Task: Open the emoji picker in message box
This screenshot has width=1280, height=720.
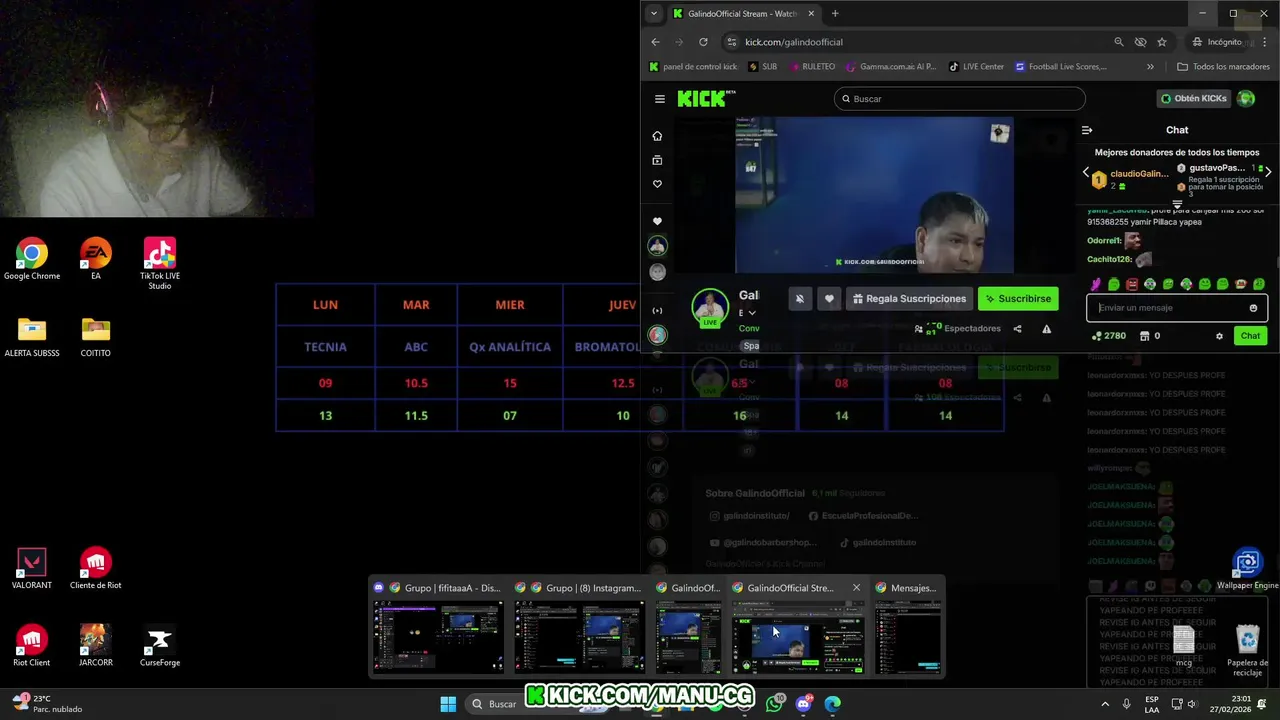Action: (1253, 308)
